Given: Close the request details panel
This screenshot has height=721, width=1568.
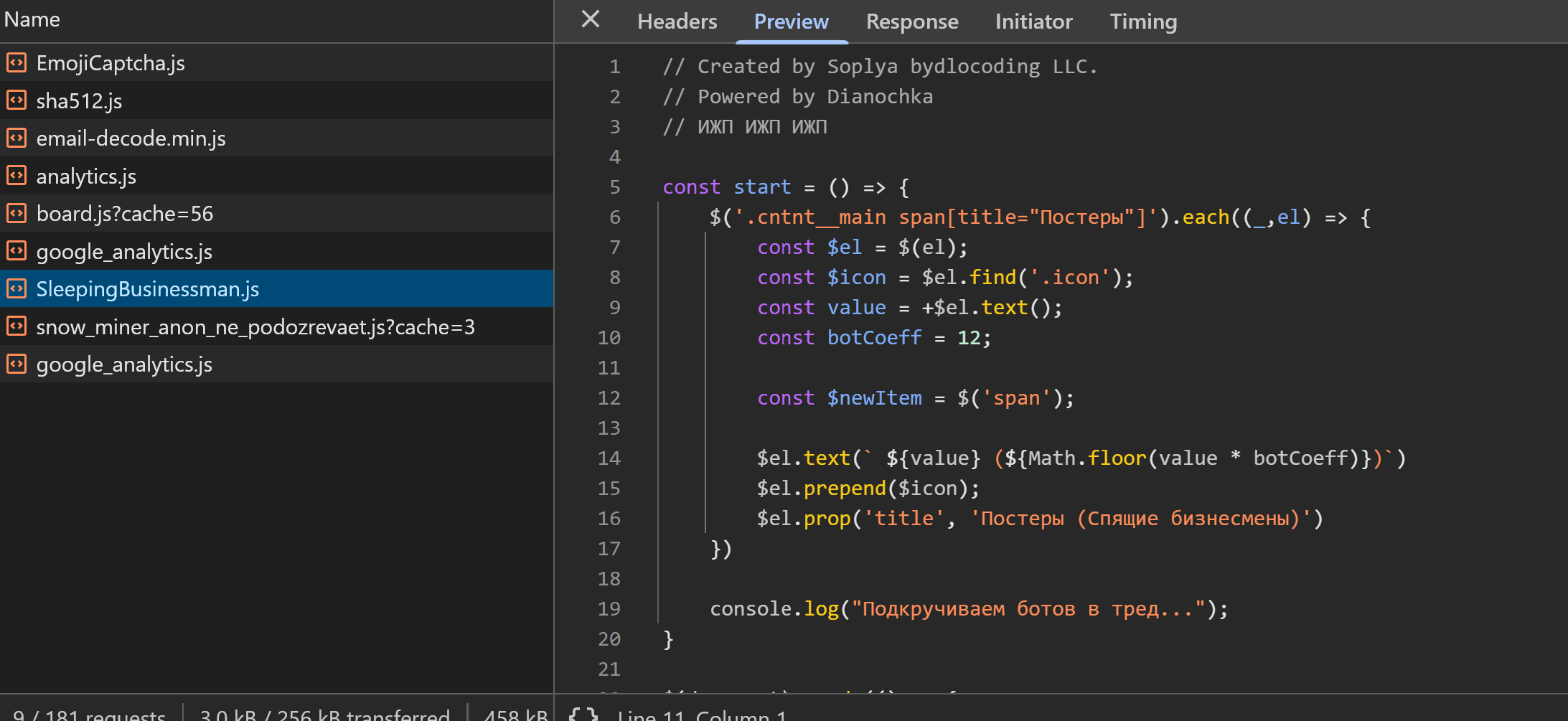Looking at the screenshot, I should 590,19.
